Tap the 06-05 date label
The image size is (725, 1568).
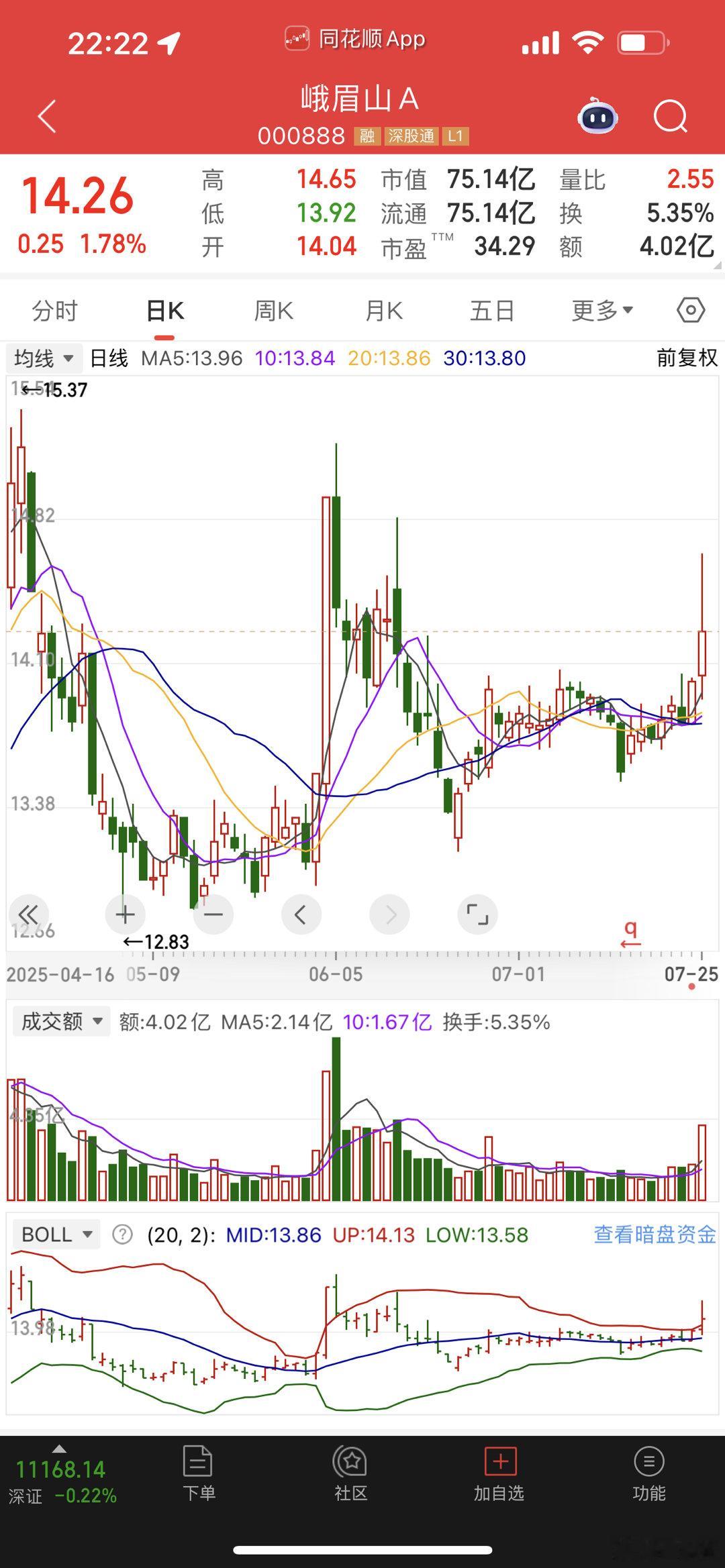[x=336, y=974]
